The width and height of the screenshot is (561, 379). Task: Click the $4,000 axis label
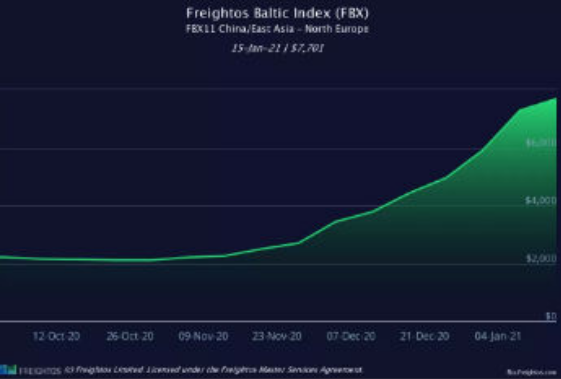[x=541, y=200]
